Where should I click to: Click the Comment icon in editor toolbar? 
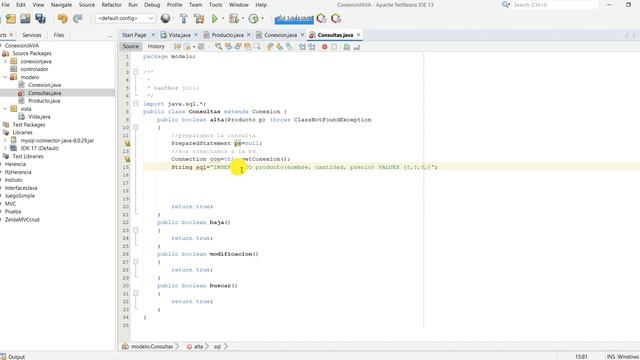[x=347, y=47]
